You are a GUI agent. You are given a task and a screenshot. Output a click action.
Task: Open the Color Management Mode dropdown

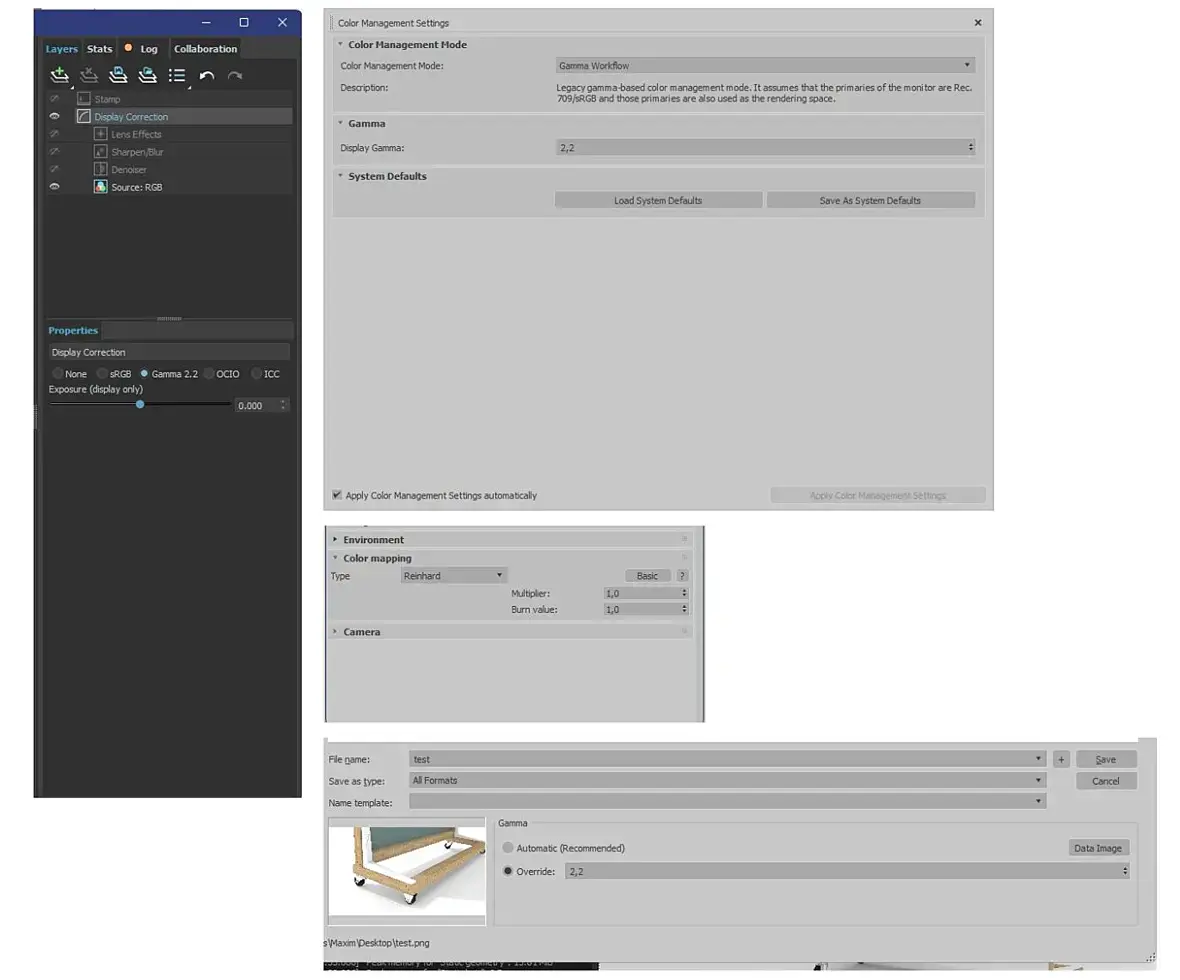(765, 65)
